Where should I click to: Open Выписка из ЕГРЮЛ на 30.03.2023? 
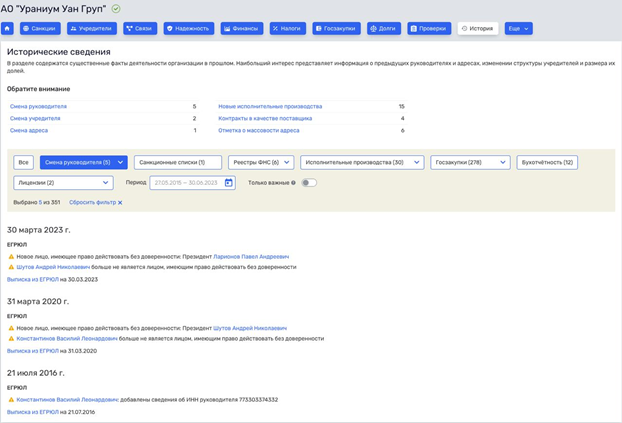(33, 279)
